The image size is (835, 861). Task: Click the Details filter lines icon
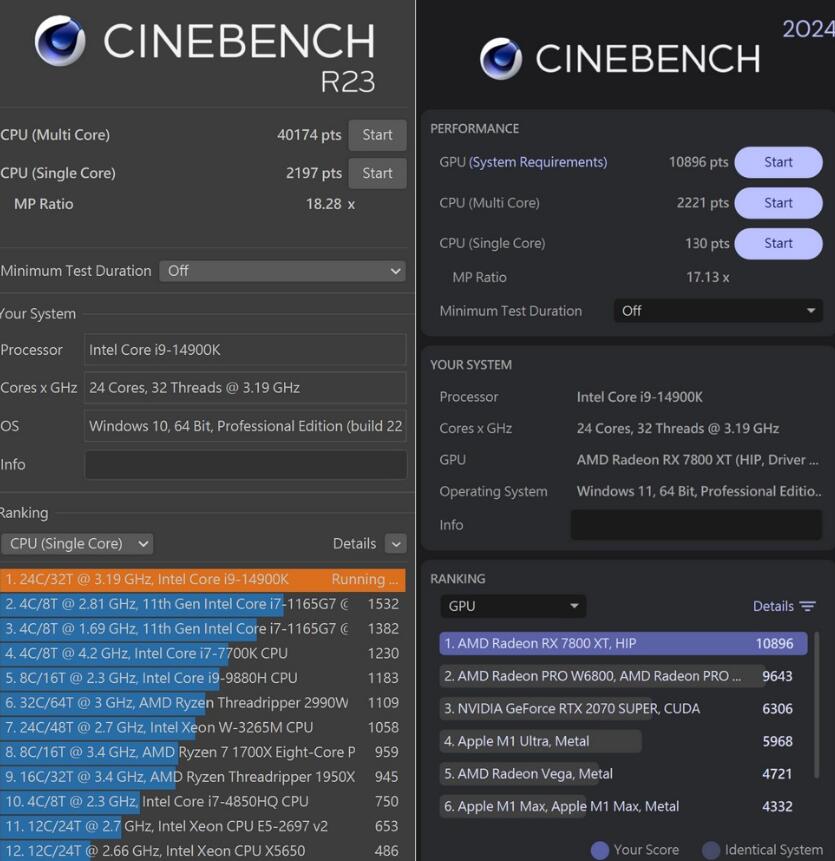point(808,606)
